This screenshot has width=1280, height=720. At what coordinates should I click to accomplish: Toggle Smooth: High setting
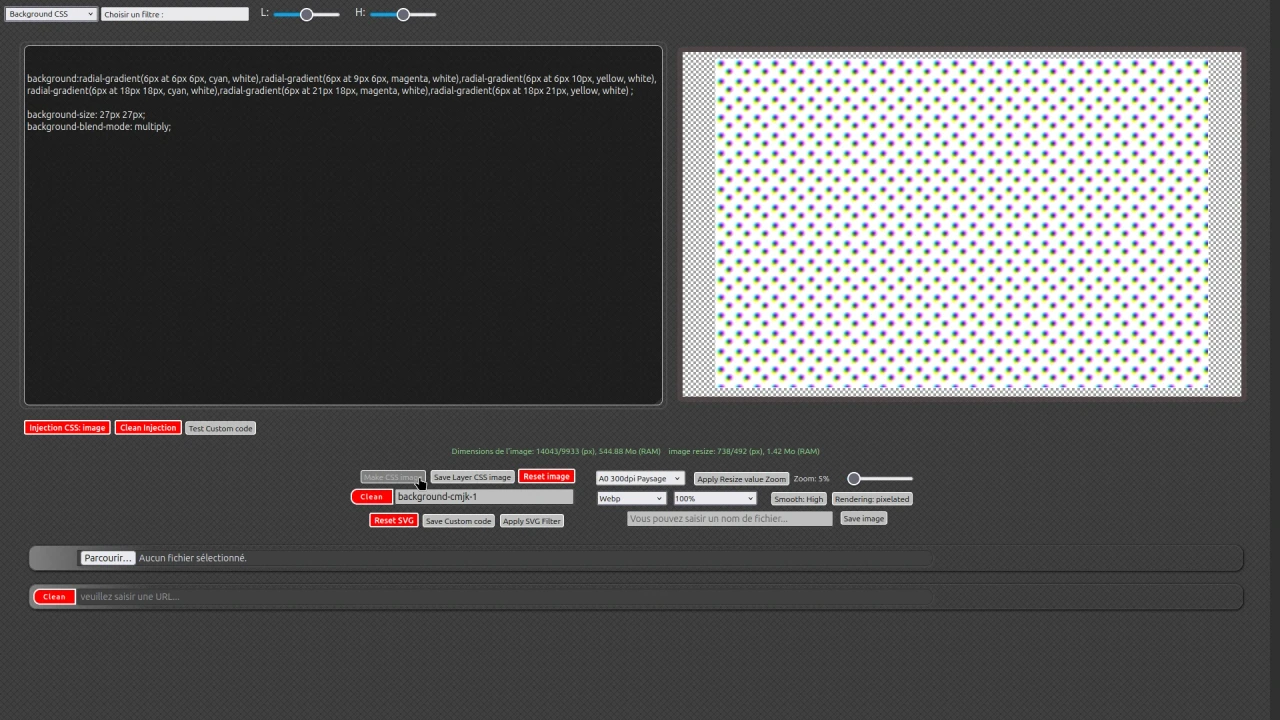798,499
